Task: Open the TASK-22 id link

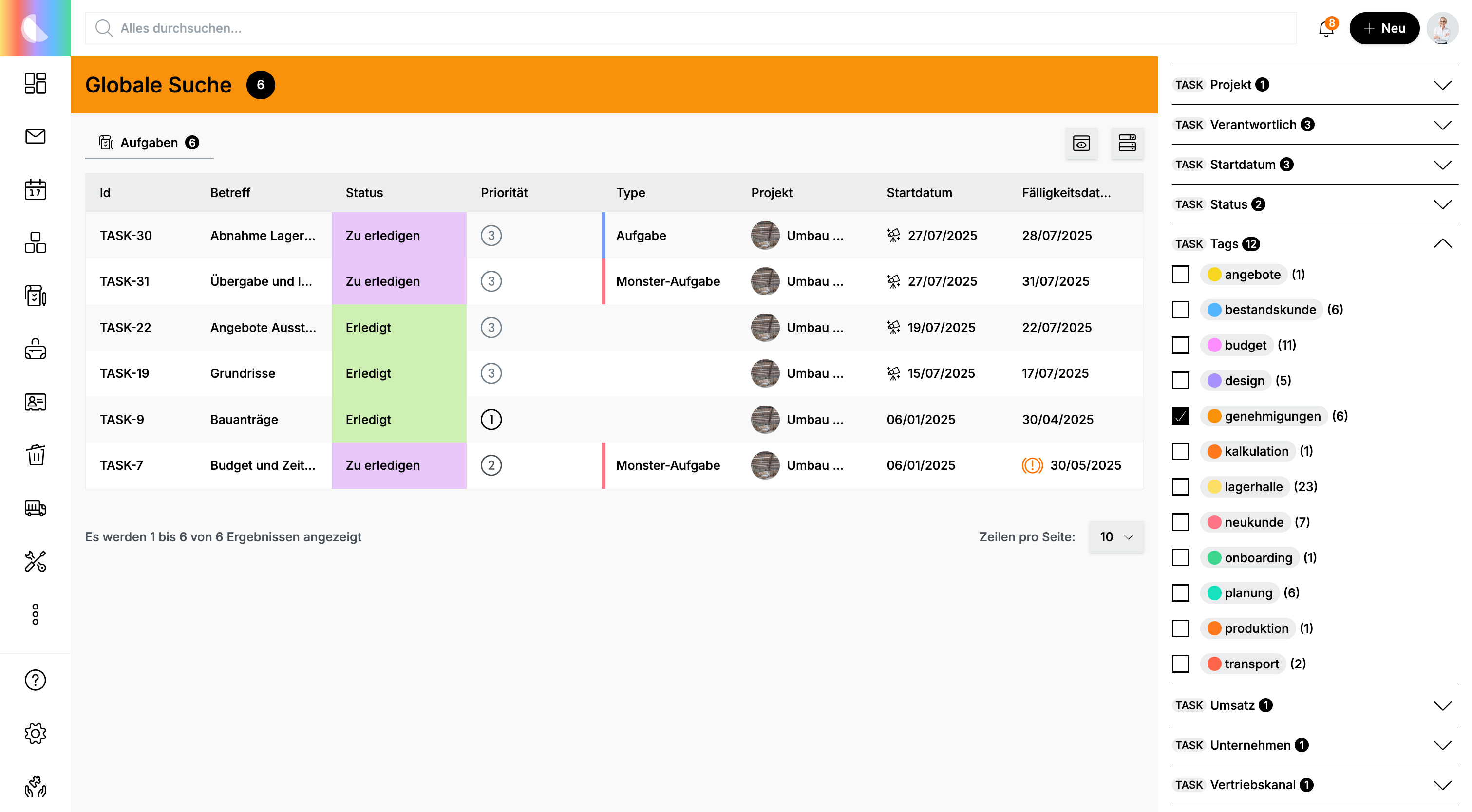Action: click(125, 328)
